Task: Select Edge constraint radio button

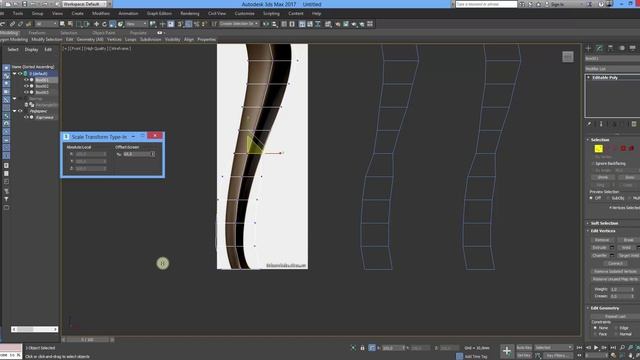Action: (x=616, y=328)
